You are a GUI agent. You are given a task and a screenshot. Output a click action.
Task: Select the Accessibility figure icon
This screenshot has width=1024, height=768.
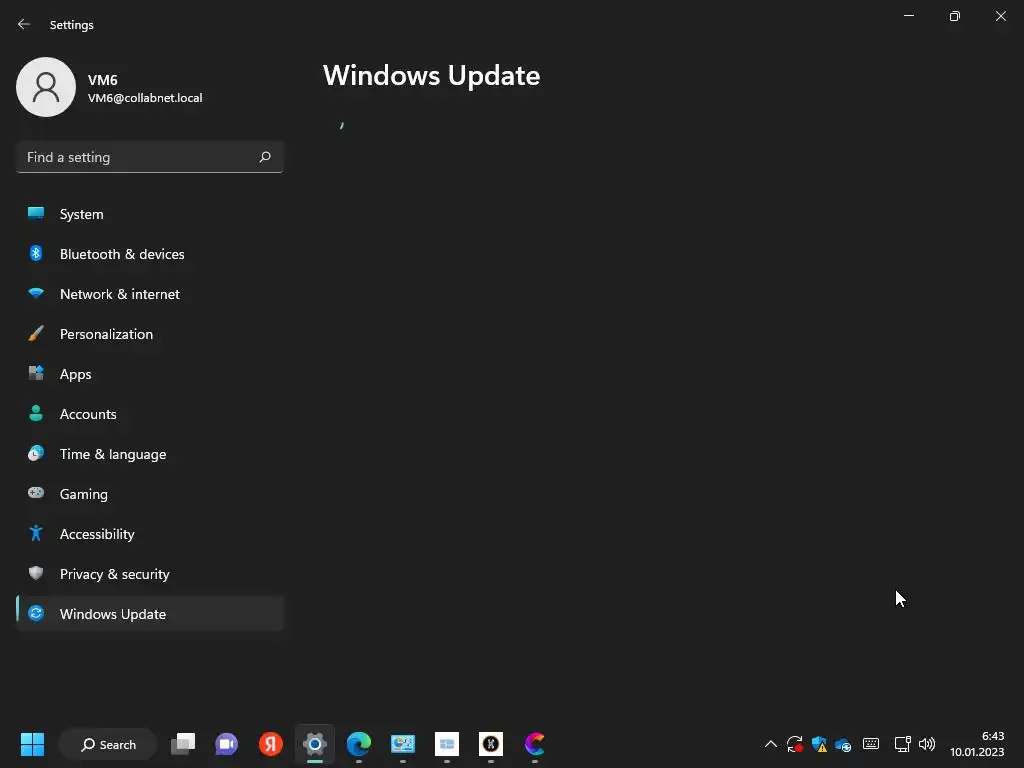point(36,534)
